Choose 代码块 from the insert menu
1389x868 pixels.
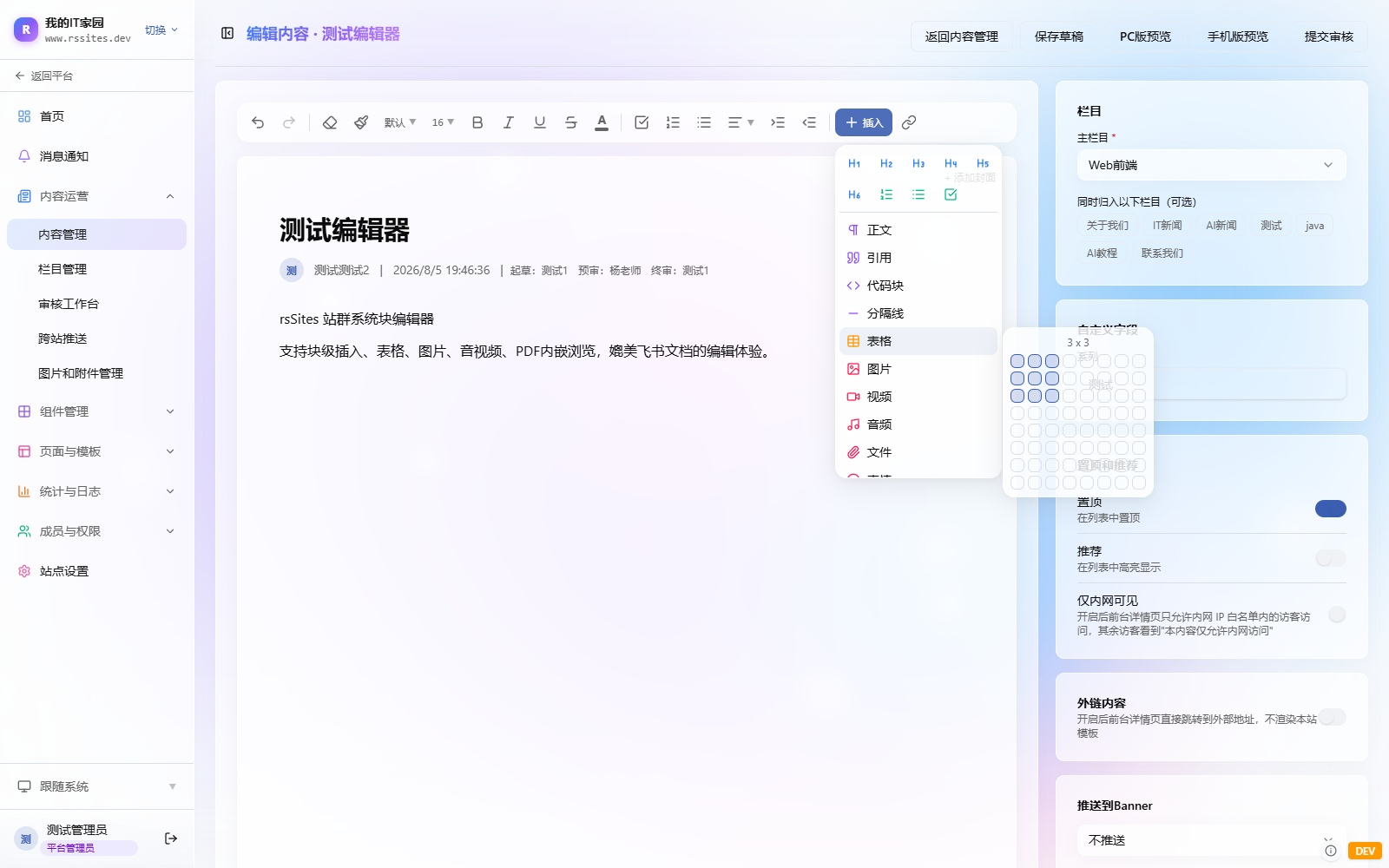918,286
